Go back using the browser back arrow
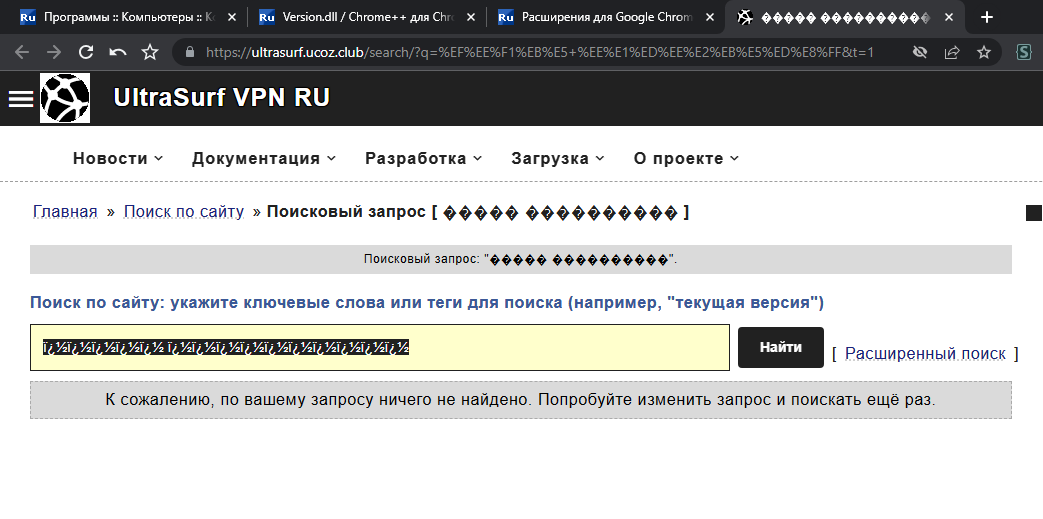1043x519 pixels. point(22,52)
